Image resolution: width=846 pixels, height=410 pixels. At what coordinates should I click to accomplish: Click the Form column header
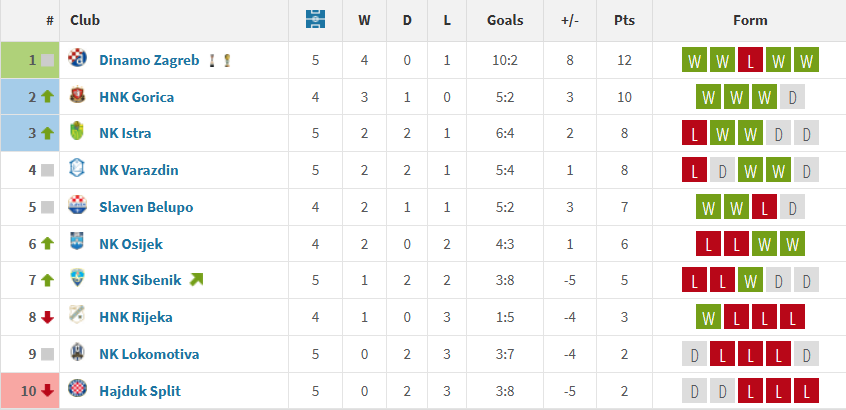click(x=750, y=20)
